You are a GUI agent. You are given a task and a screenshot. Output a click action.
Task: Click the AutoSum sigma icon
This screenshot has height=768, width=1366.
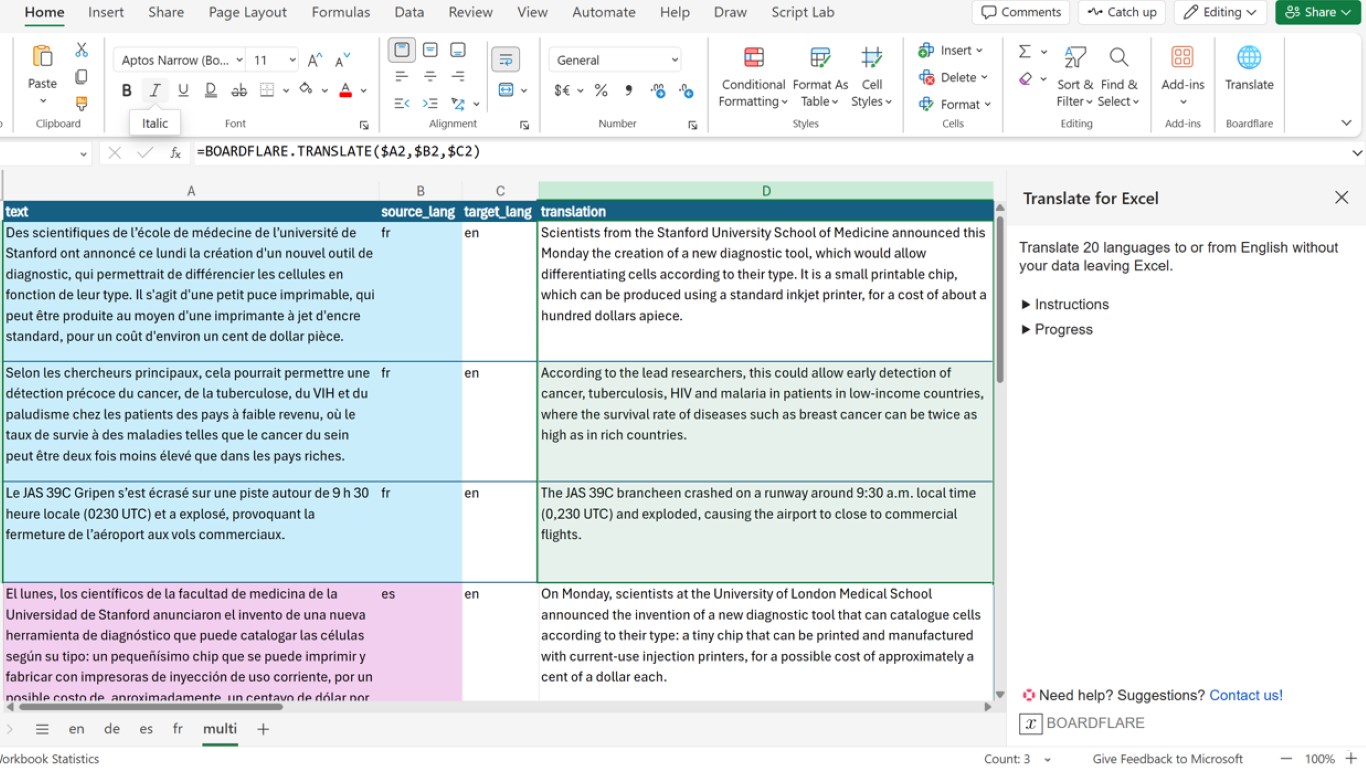coord(1025,51)
